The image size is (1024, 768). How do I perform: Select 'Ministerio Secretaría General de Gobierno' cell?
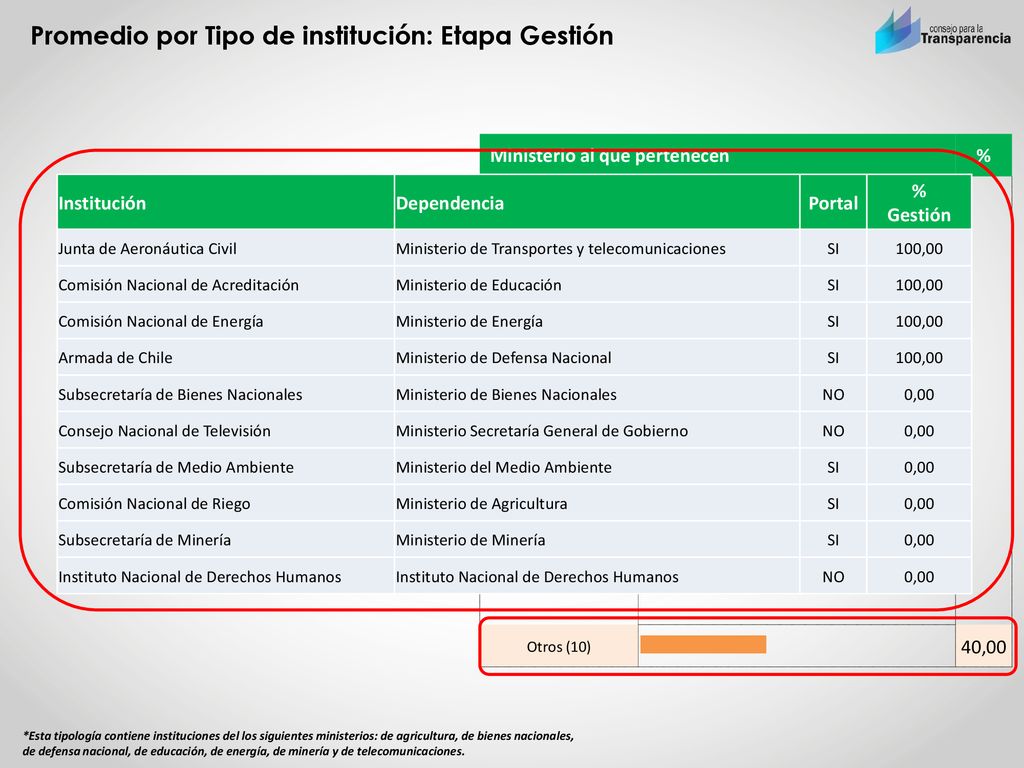[x=597, y=431]
